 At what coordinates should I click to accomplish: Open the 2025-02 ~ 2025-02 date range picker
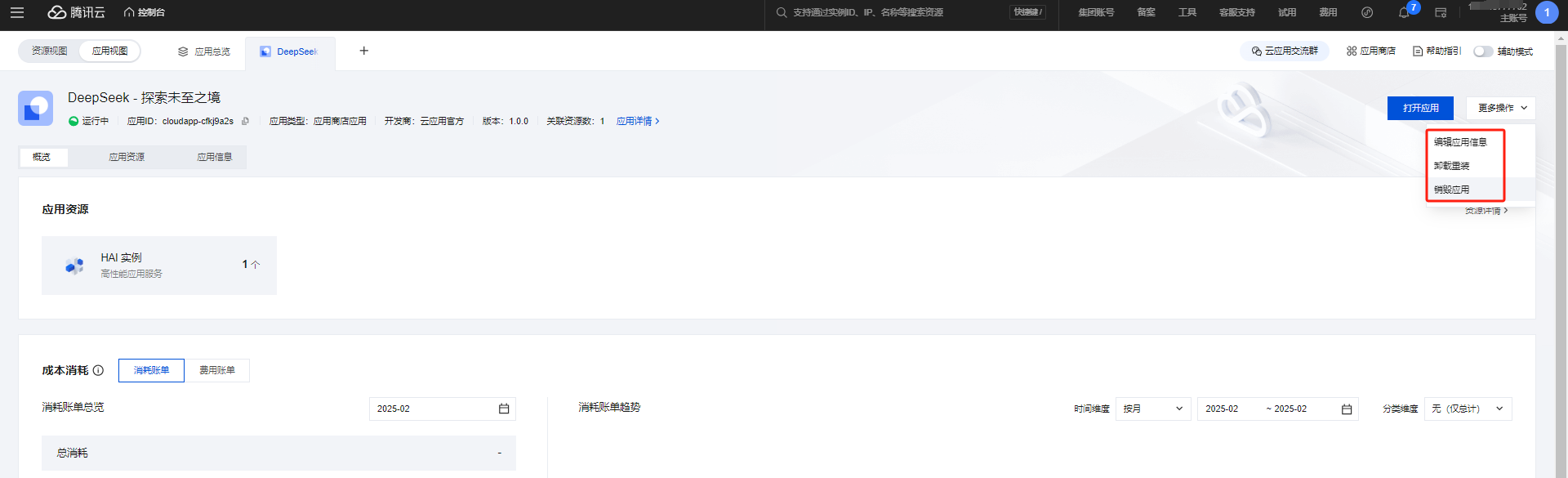tap(1277, 409)
